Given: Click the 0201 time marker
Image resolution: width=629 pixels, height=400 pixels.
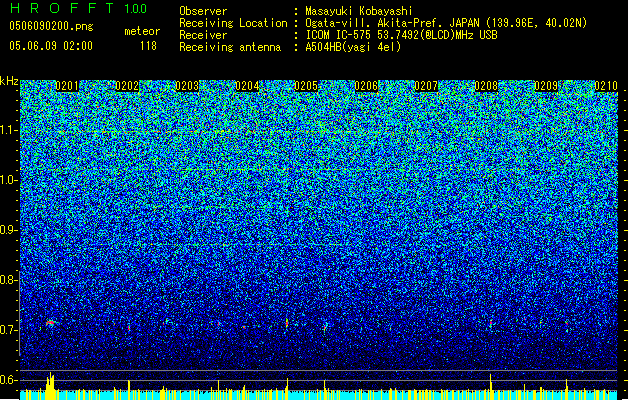Looking at the screenshot, I should (67, 86).
